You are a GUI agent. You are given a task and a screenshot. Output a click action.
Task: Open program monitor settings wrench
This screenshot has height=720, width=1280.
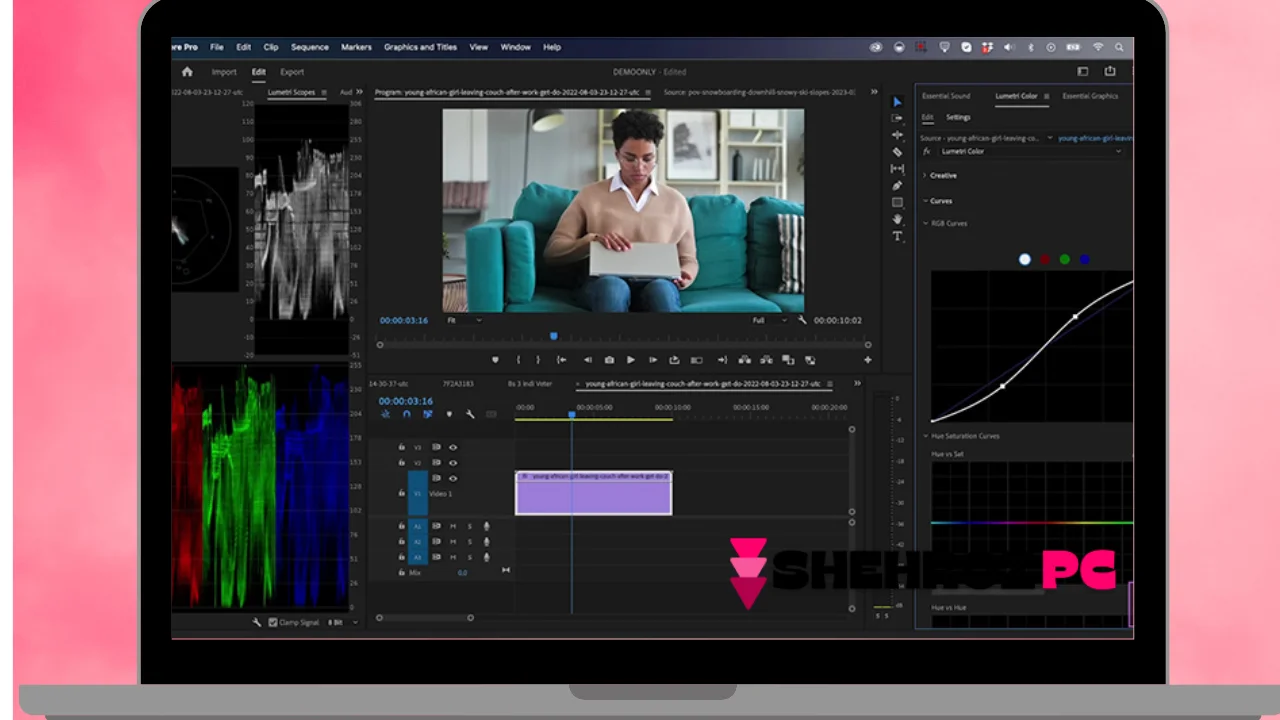click(x=802, y=320)
